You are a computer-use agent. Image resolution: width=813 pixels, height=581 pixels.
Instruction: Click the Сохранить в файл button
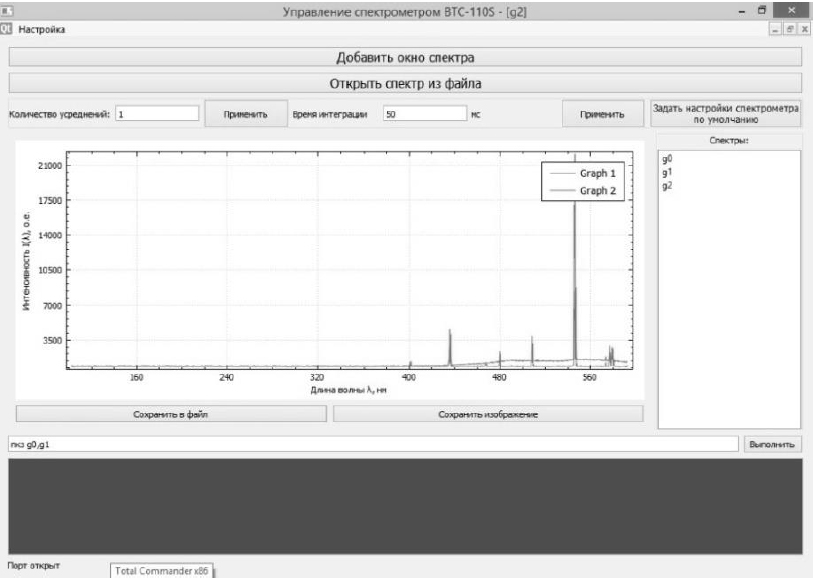click(x=170, y=413)
